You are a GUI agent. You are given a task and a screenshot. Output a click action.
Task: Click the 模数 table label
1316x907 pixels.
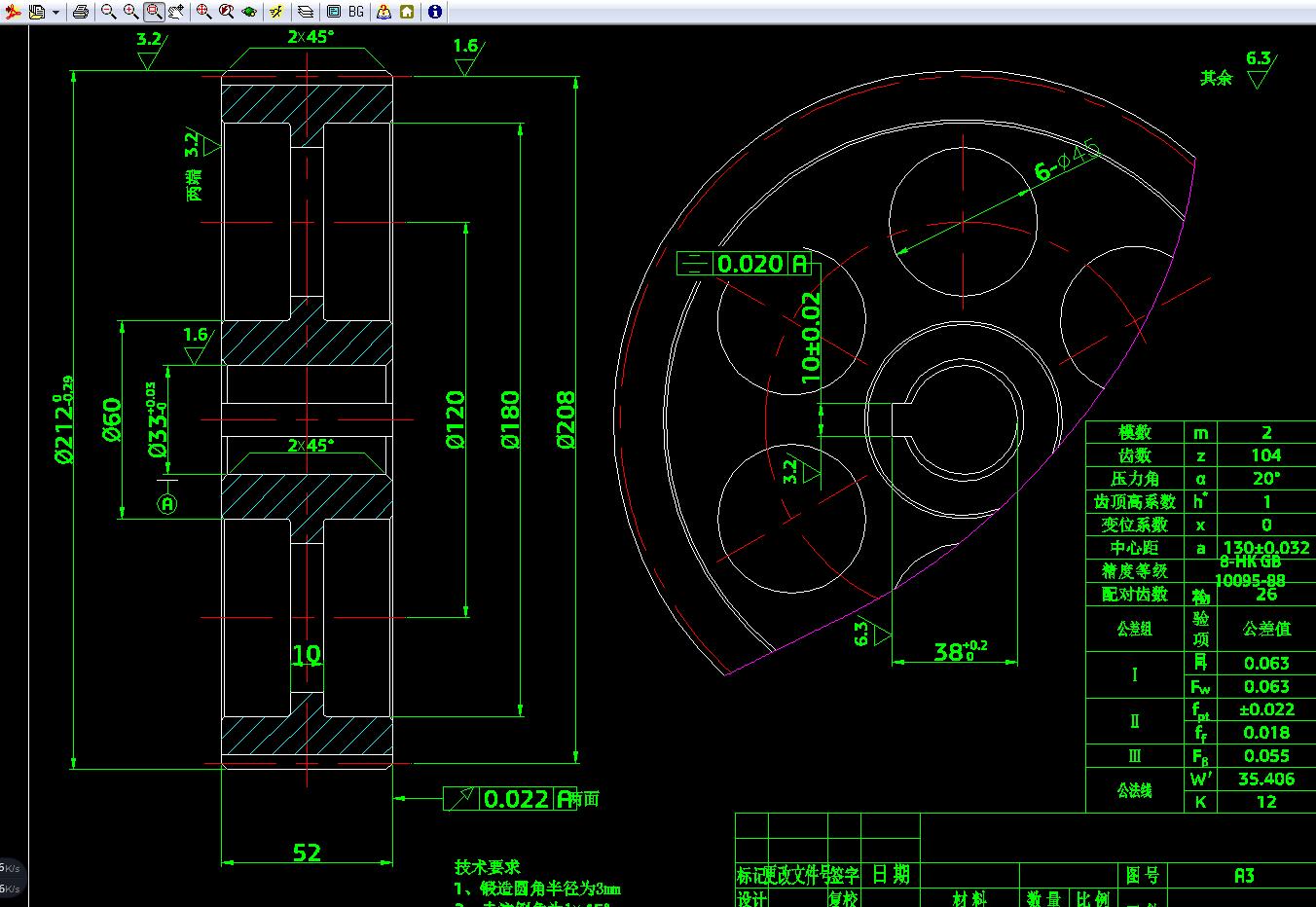(x=1135, y=432)
